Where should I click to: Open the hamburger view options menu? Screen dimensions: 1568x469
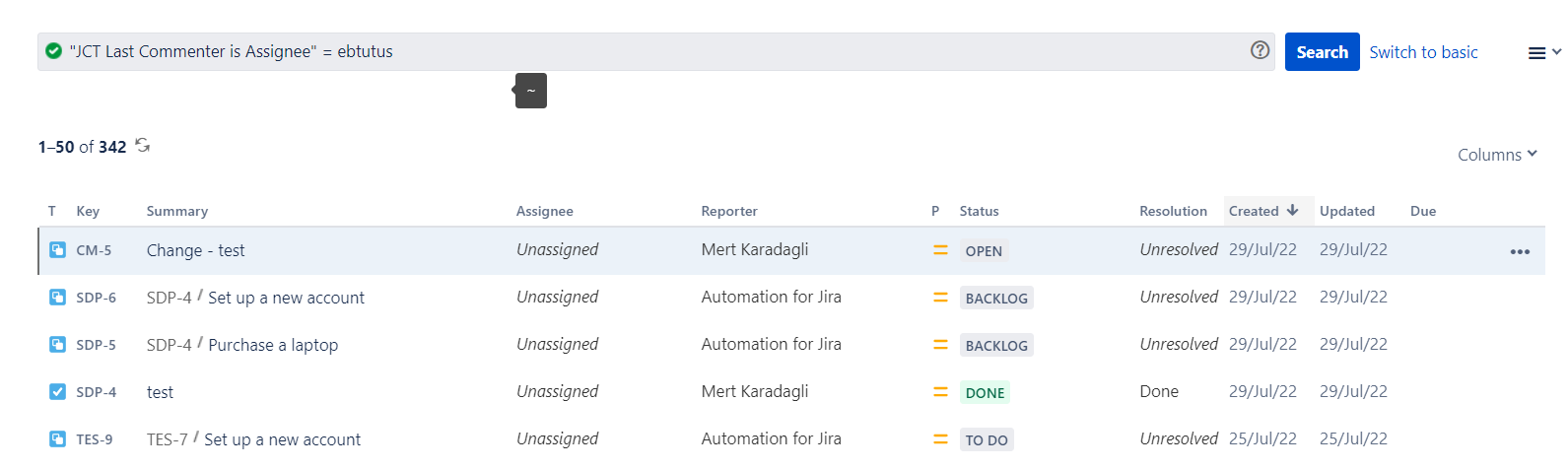(1543, 53)
